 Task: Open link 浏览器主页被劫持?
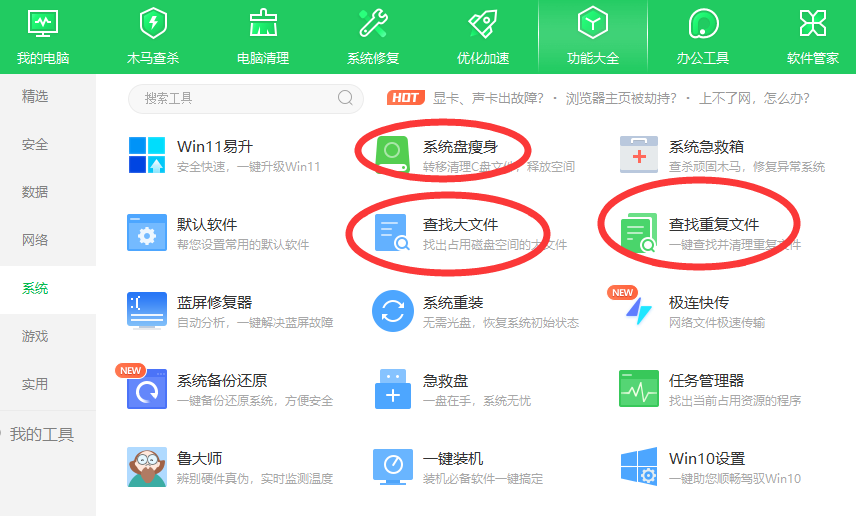click(621, 98)
